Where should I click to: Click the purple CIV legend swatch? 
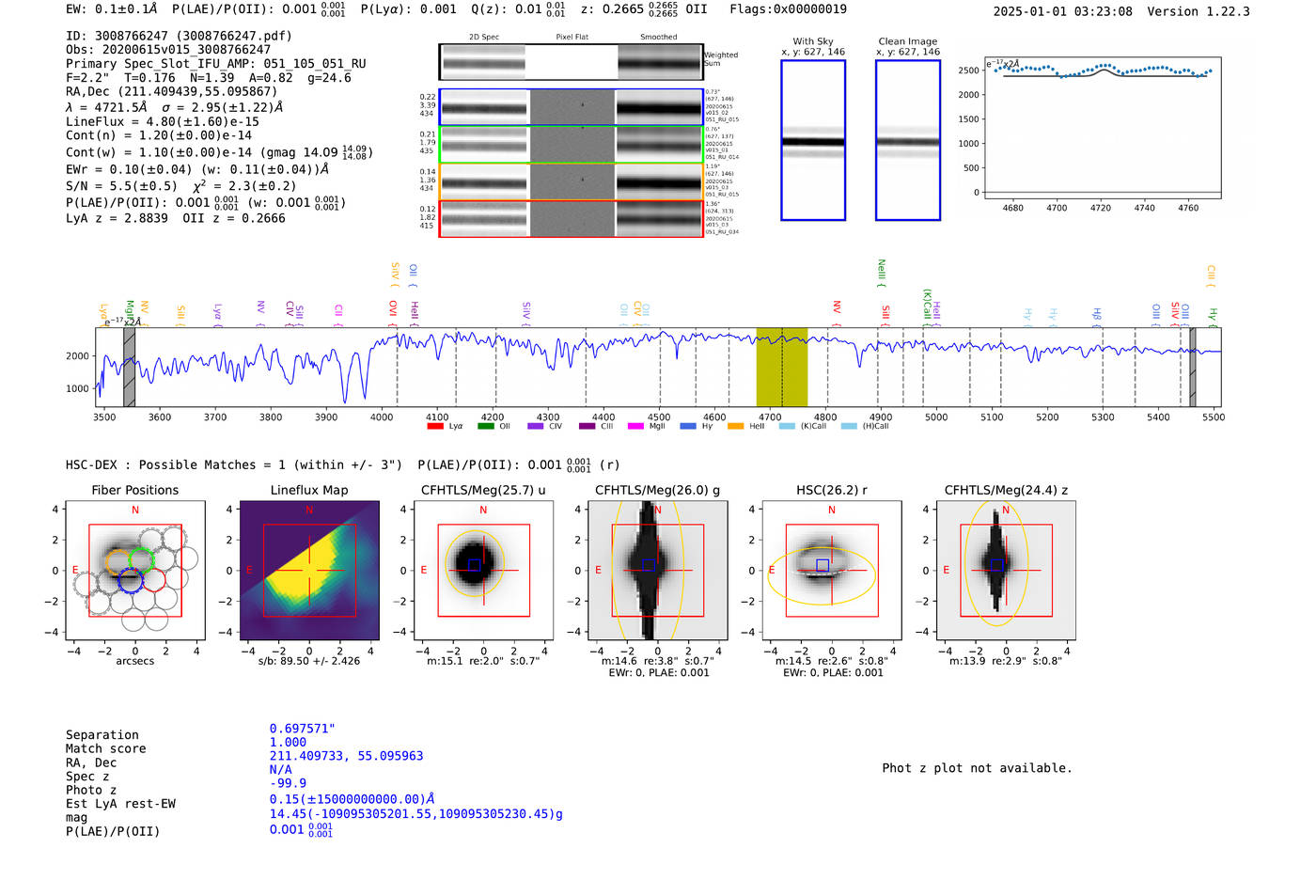coord(536,427)
